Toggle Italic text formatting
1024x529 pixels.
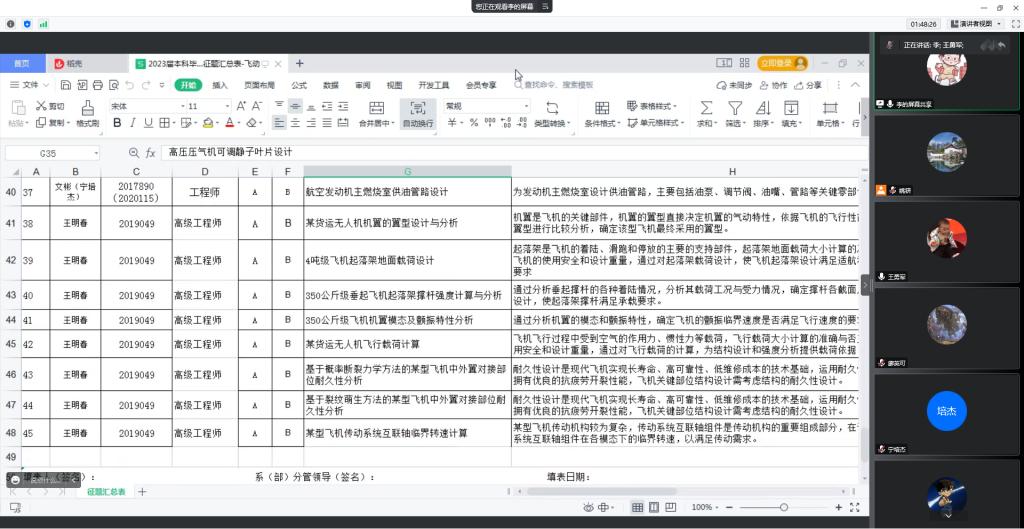pyautogui.click(x=133, y=123)
